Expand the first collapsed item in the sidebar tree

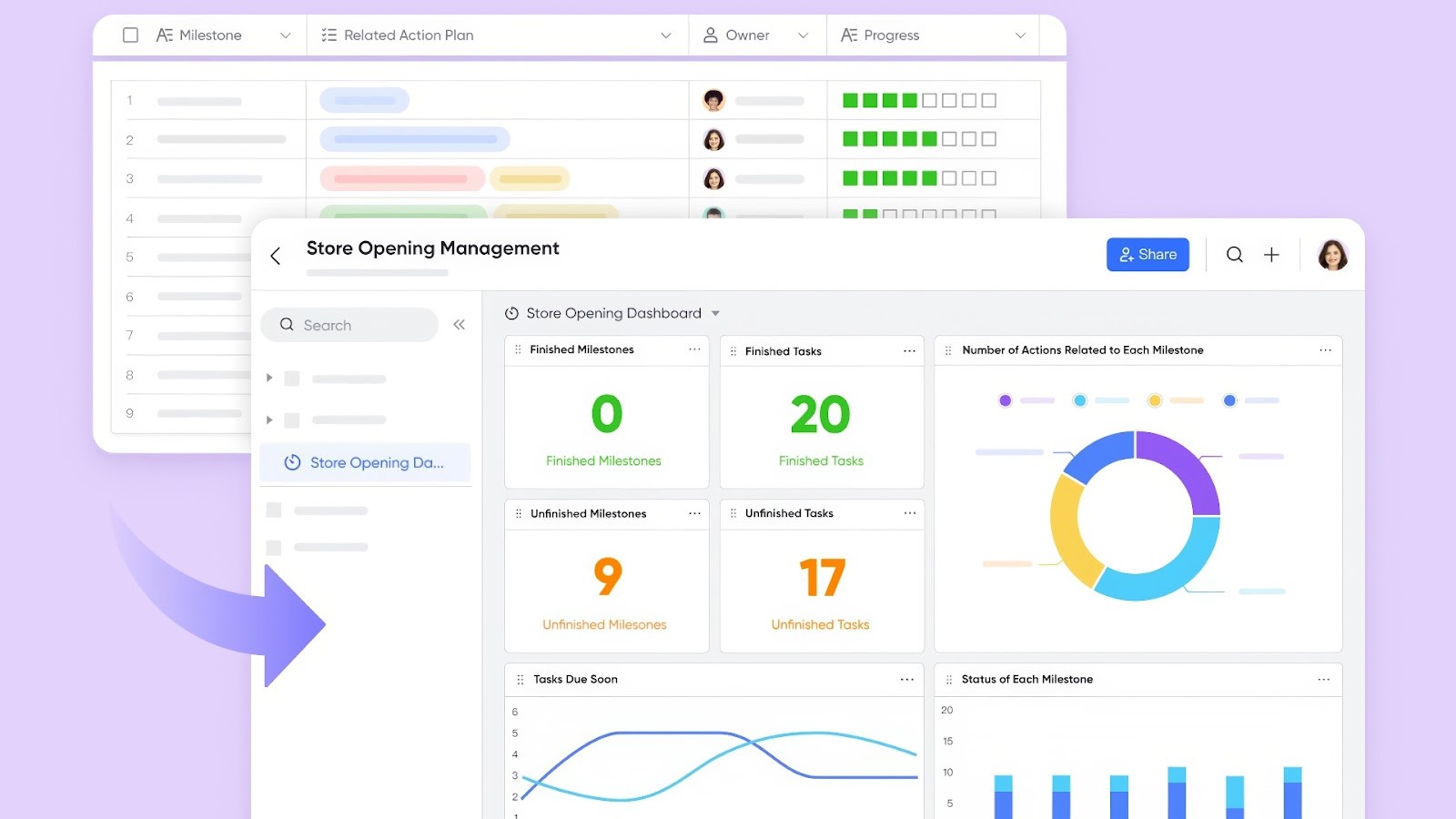tap(269, 378)
